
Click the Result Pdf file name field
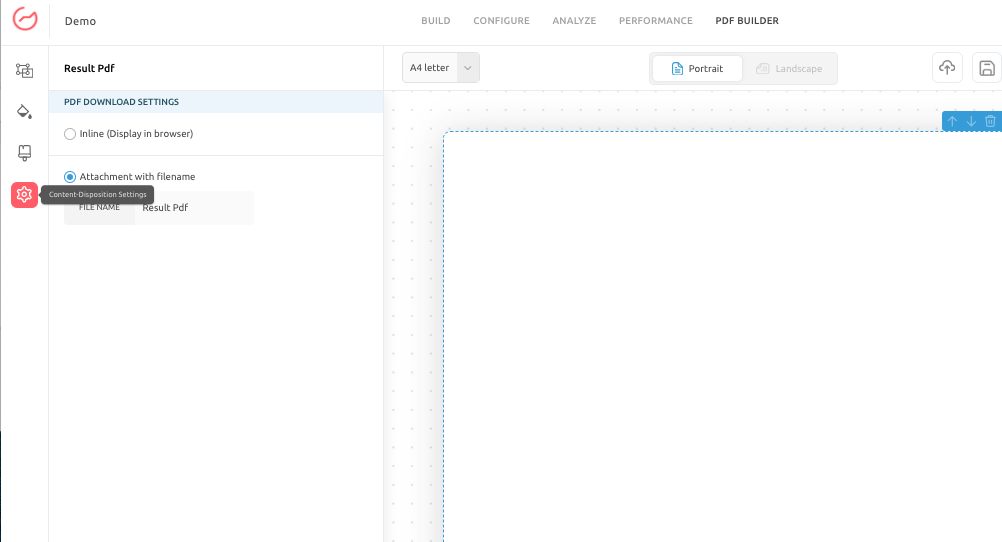tap(194, 208)
